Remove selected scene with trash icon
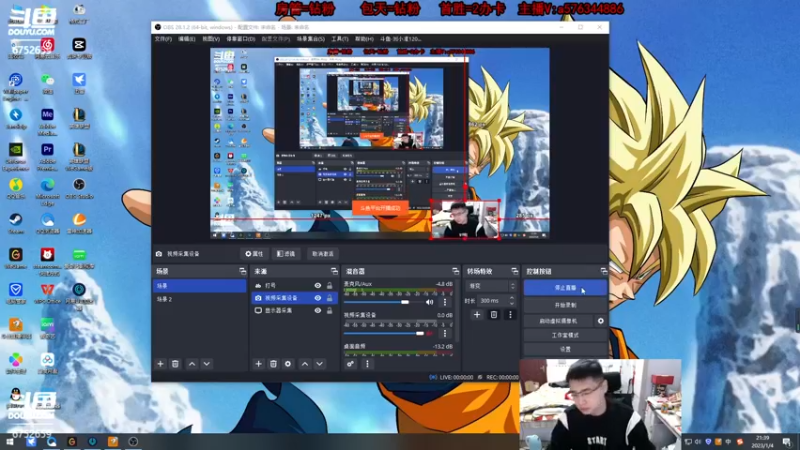Screen dimensions: 800x450 [x=175, y=364]
